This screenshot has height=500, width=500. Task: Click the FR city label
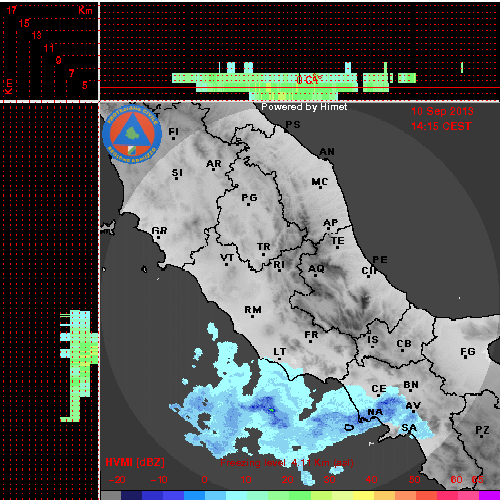[311, 334]
